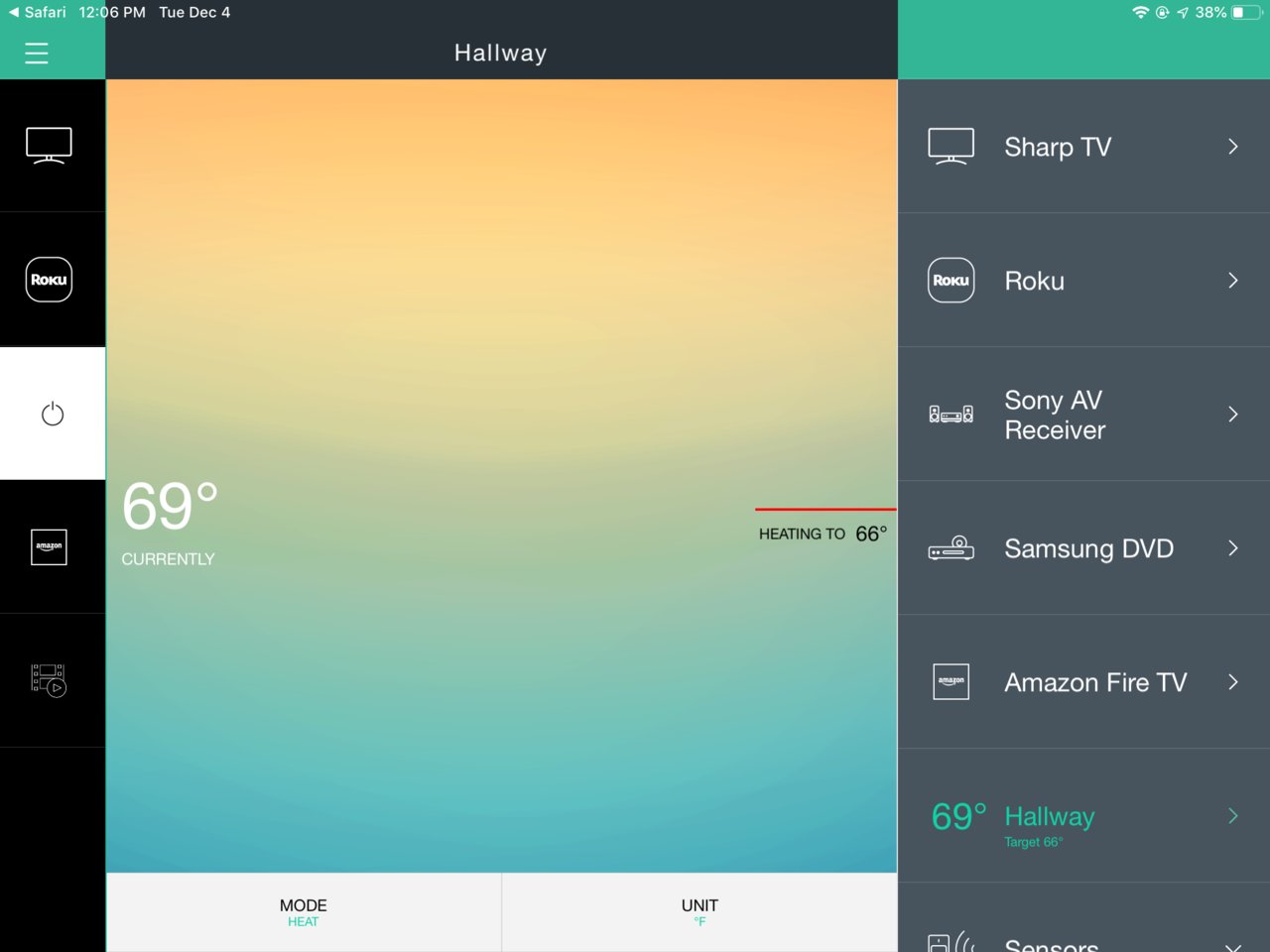
Task: Tap the Hallway title in the header
Action: [500, 54]
